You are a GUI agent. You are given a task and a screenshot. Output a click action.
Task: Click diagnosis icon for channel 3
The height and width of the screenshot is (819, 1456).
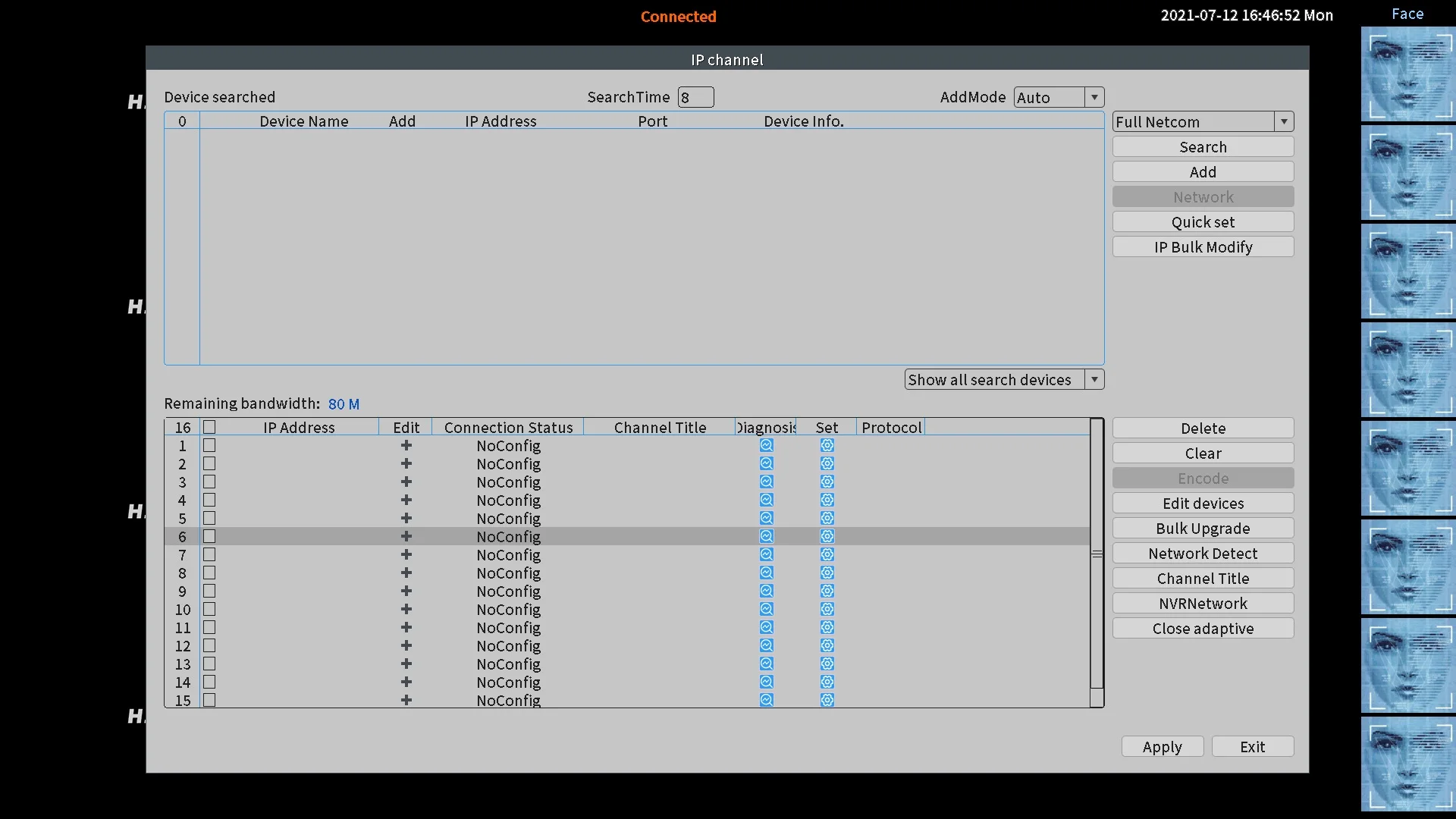pos(766,482)
